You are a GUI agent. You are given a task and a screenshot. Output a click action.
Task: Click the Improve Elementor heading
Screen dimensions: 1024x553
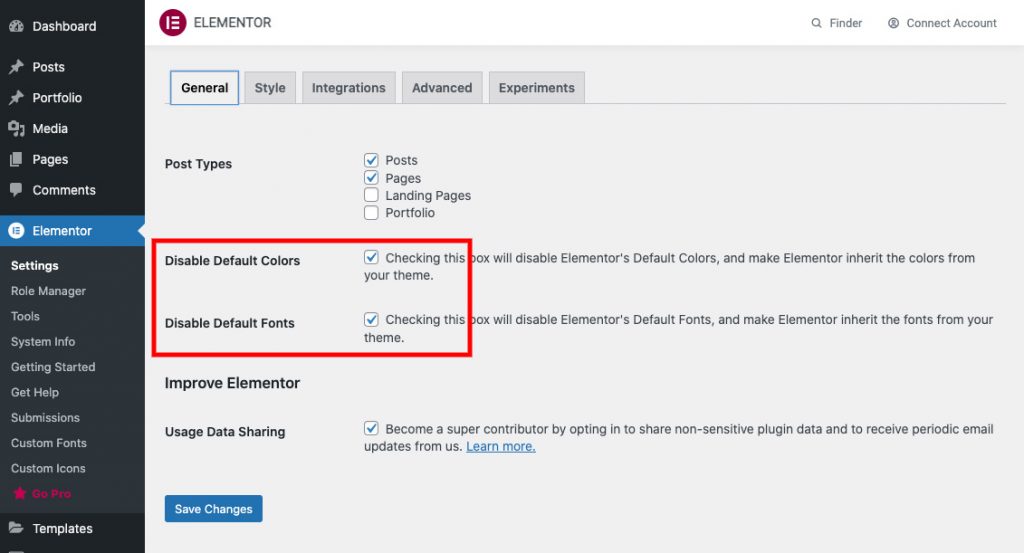pos(232,383)
